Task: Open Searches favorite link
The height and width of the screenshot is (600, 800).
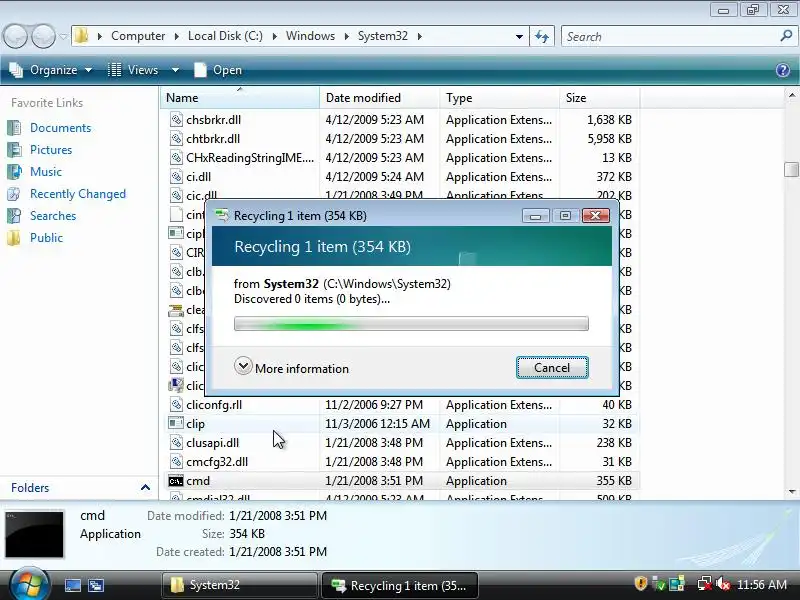Action: (53, 216)
